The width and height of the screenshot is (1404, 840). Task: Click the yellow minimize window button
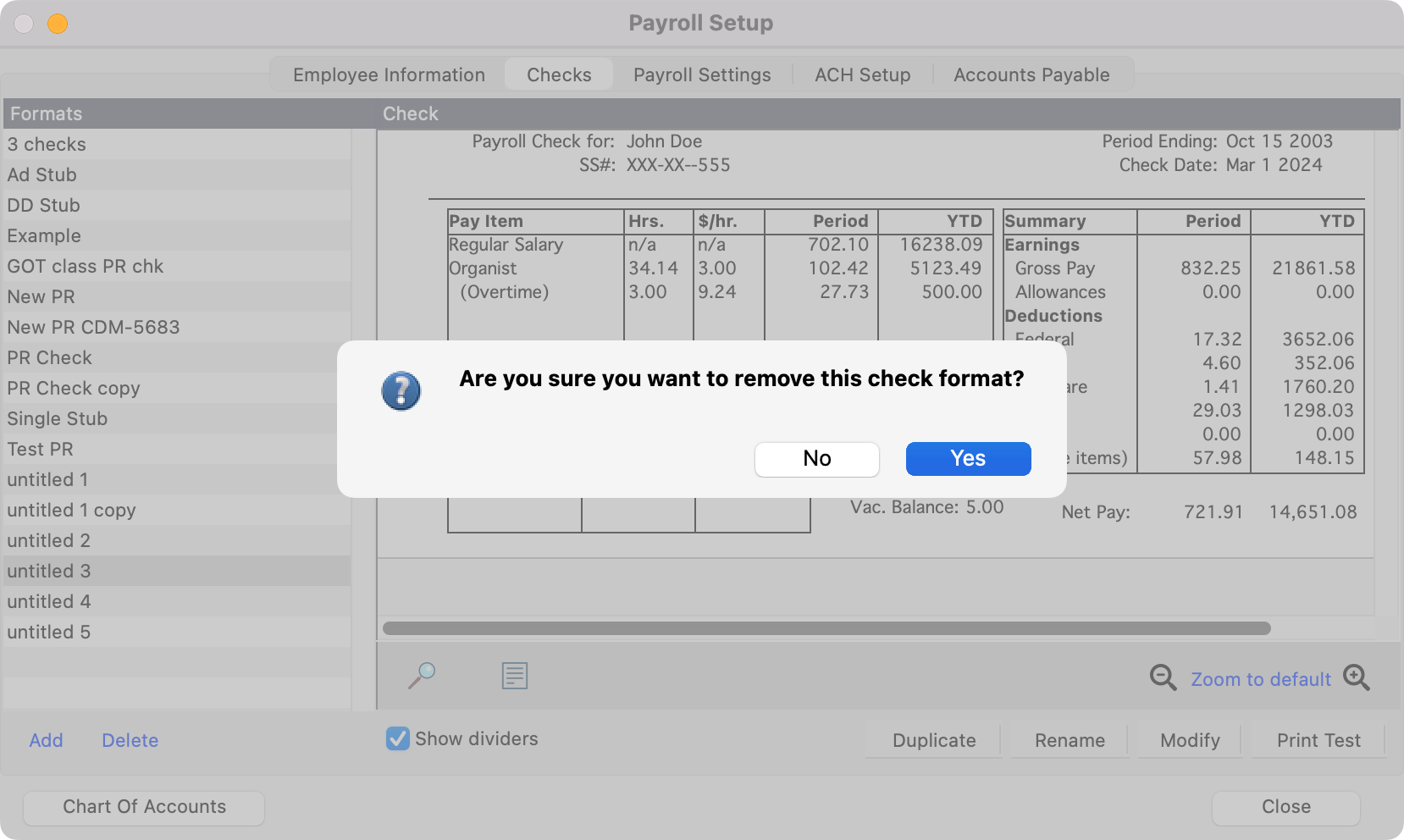pyautogui.click(x=58, y=24)
